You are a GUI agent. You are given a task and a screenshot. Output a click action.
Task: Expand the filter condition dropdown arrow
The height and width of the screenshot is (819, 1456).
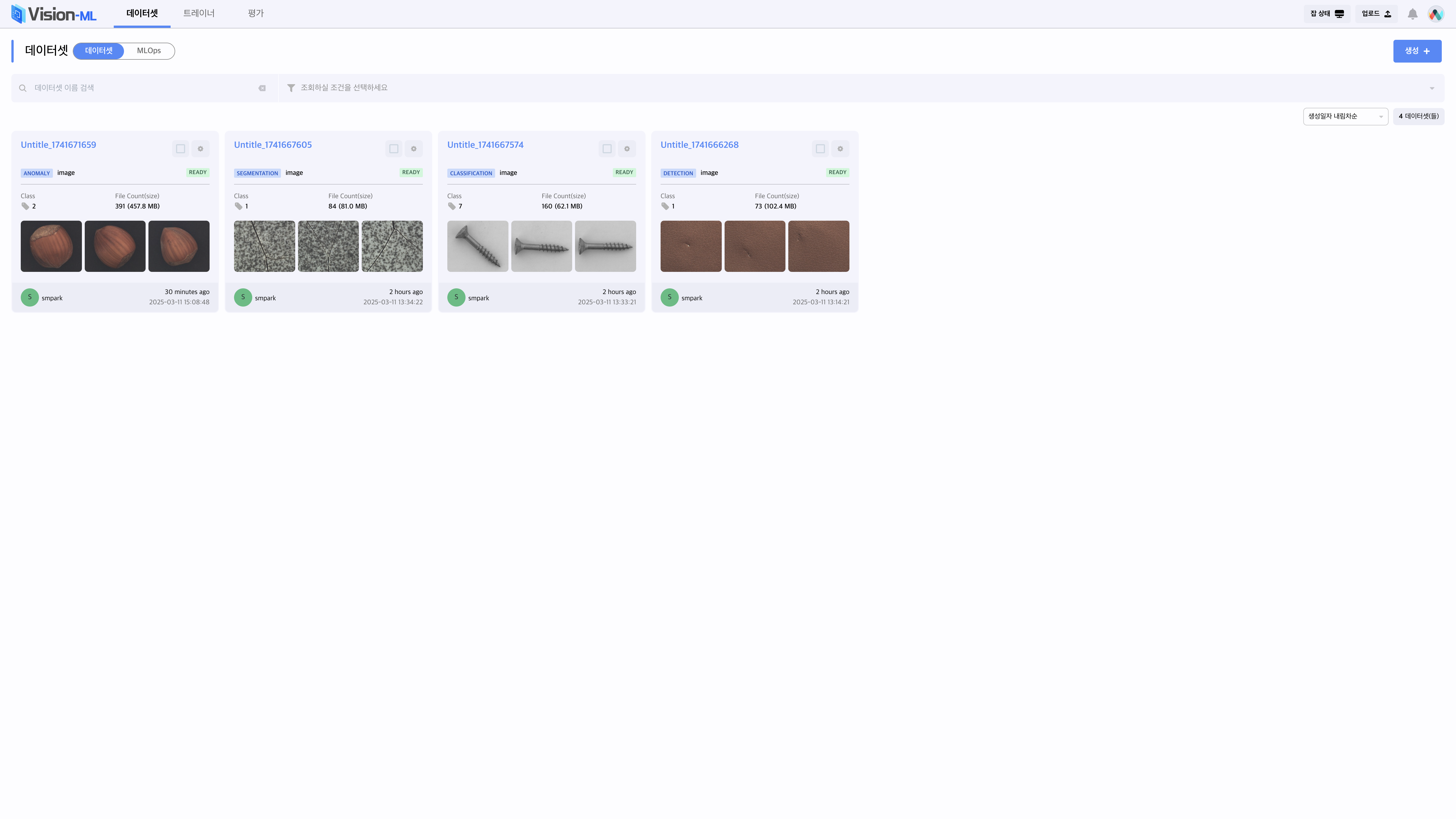click(1432, 88)
